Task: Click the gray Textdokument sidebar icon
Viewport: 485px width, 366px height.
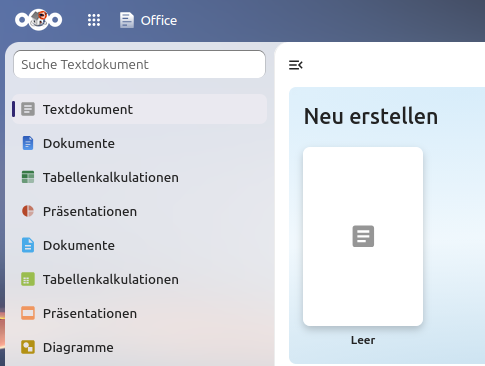Action: 28,109
